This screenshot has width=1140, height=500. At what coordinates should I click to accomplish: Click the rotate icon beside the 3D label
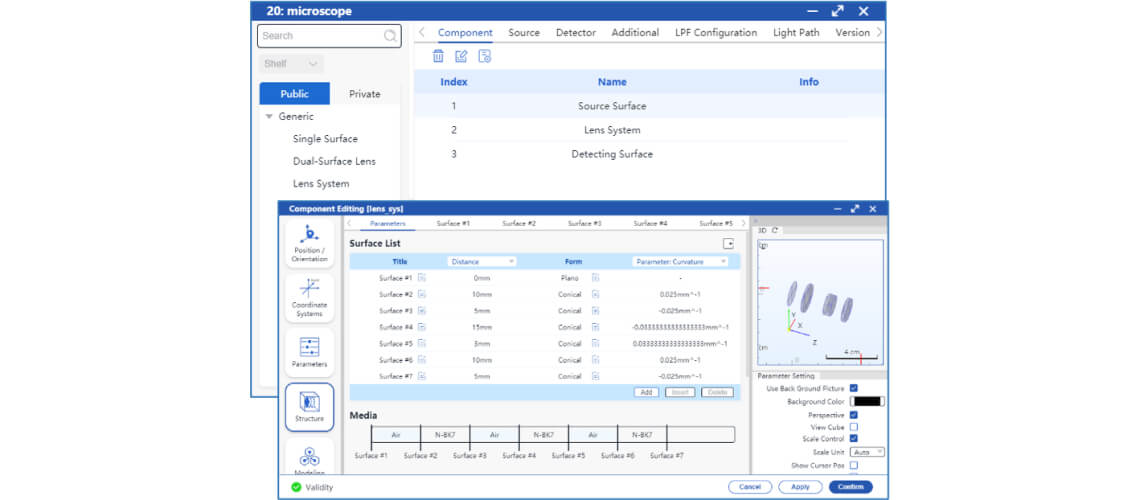775,231
